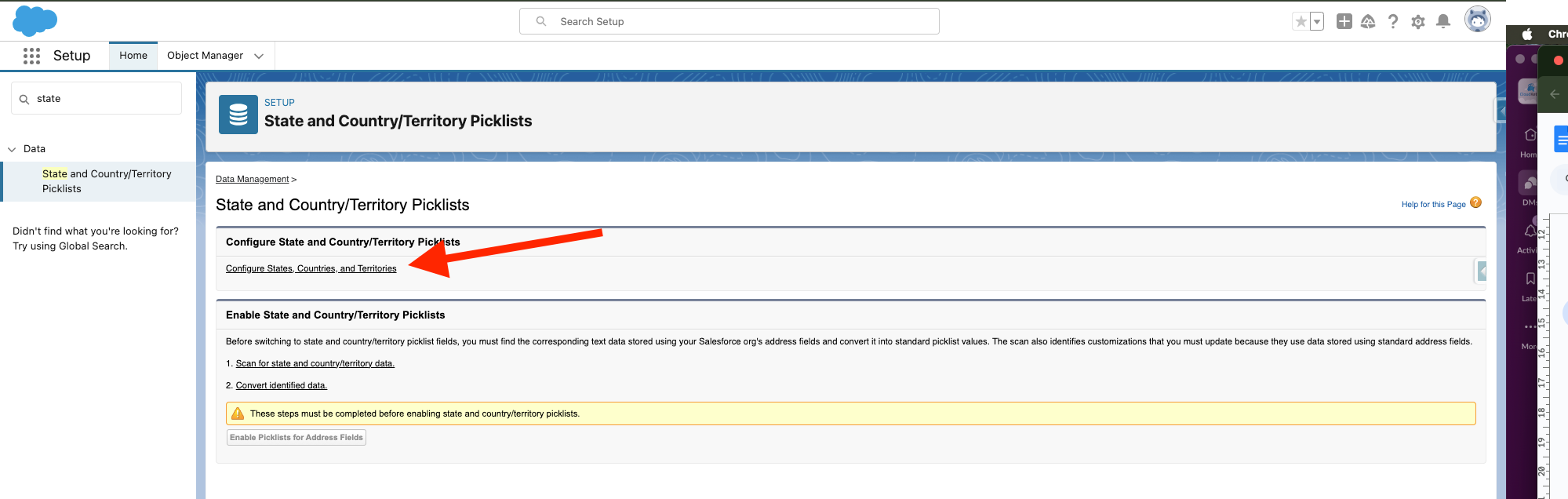Open the Salesforce Help question mark

coord(1393,22)
